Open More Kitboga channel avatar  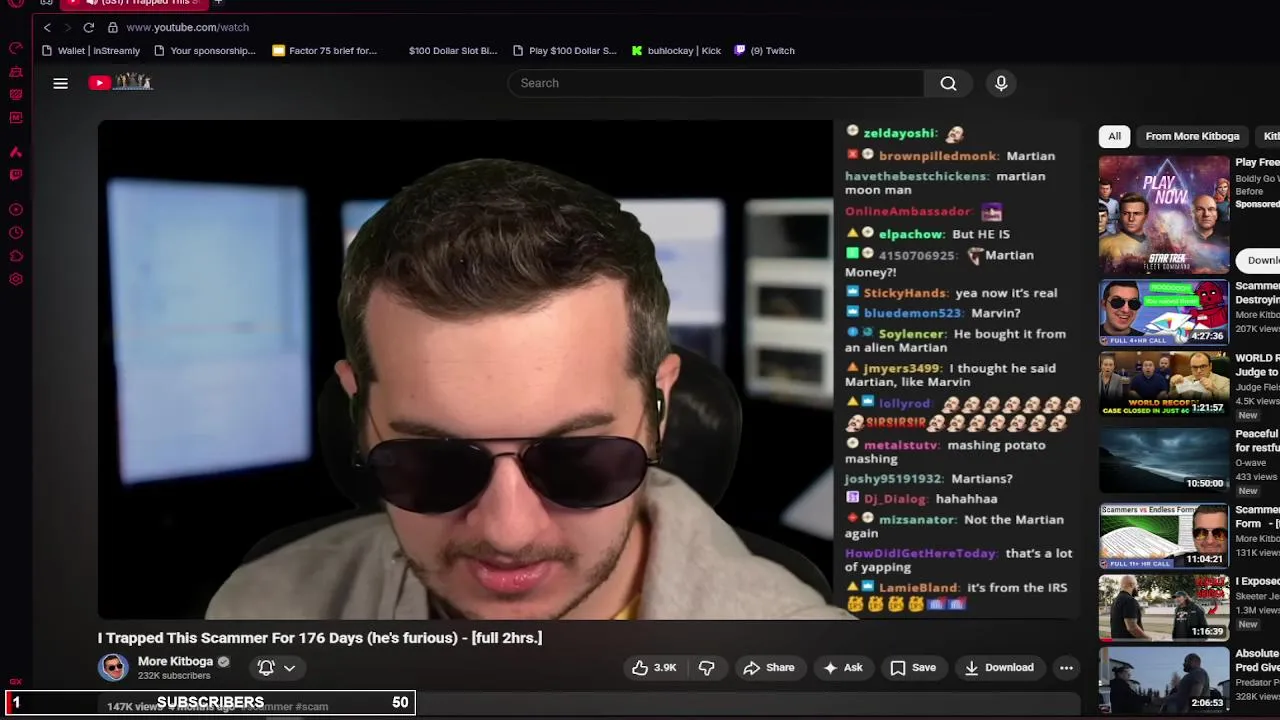coord(113,667)
